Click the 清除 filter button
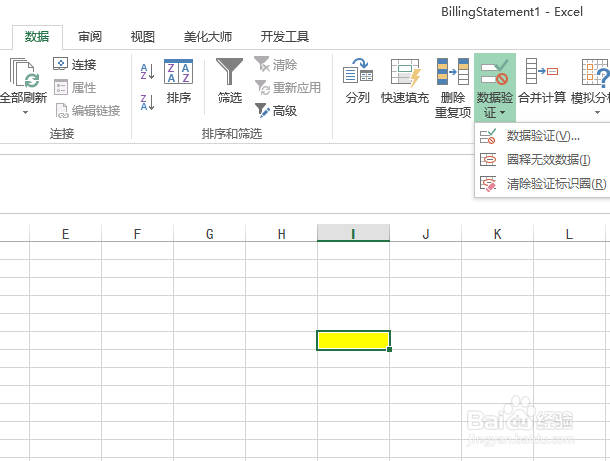 pos(276,64)
